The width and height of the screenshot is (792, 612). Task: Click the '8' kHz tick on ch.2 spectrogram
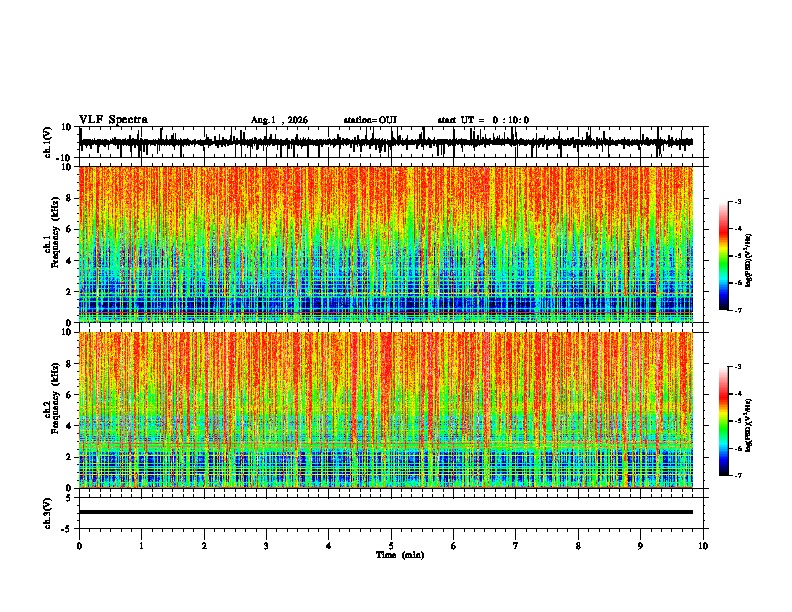[x=69, y=364]
